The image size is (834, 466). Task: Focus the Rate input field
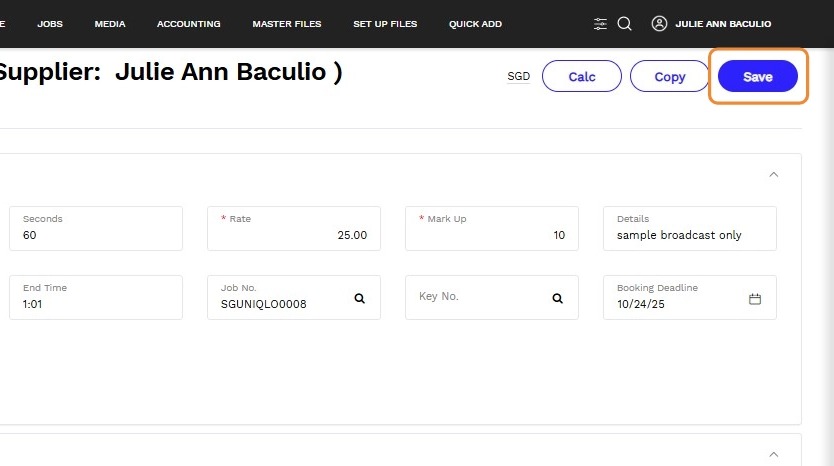(x=294, y=235)
